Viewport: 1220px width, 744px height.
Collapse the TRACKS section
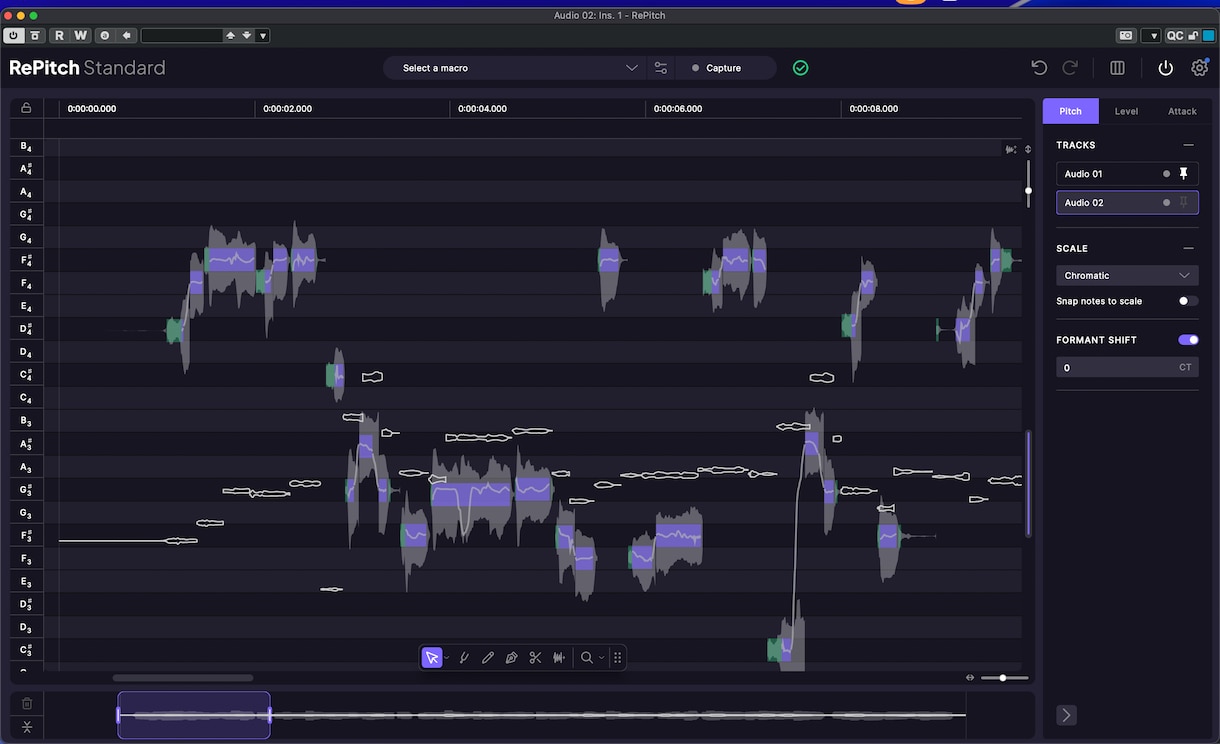pyautogui.click(x=1188, y=145)
